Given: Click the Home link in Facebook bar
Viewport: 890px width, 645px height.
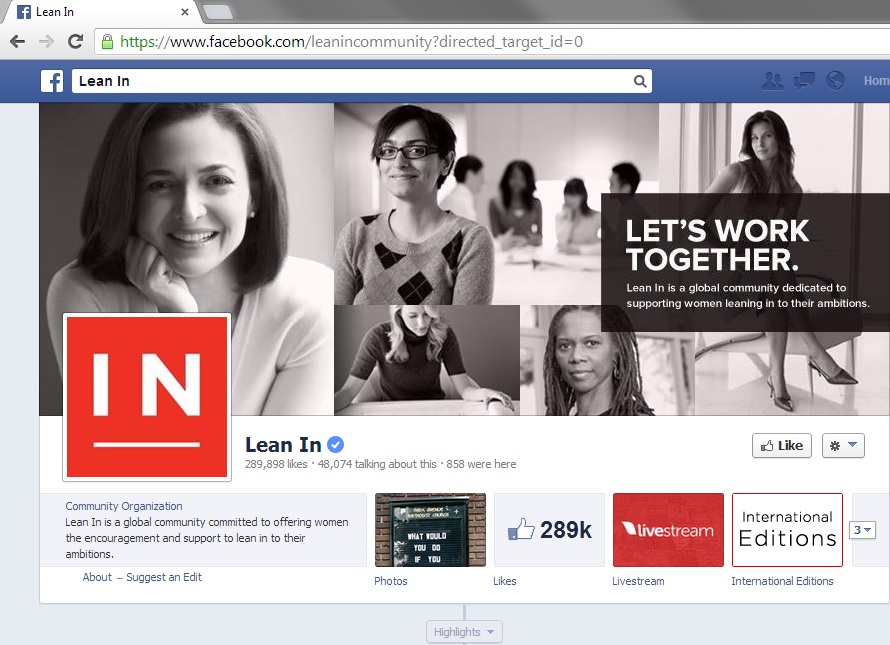Looking at the screenshot, I should coord(876,81).
